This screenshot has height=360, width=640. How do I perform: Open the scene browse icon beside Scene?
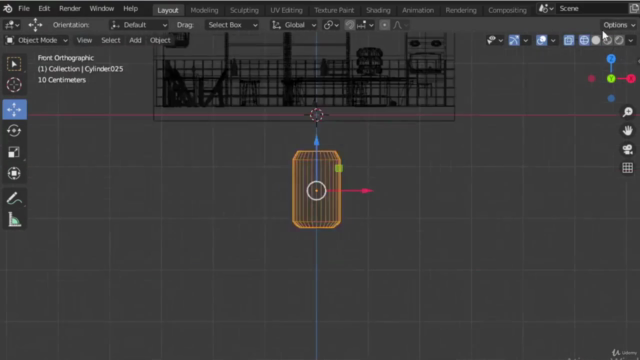(545, 9)
